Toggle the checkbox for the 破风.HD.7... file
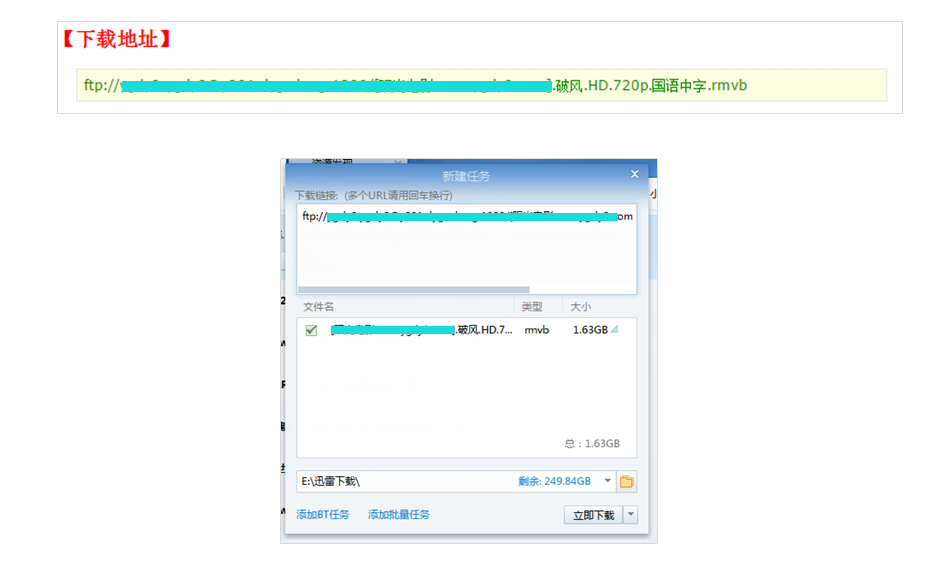Image resolution: width=950 pixels, height=571 pixels. (x=311, y=330)
